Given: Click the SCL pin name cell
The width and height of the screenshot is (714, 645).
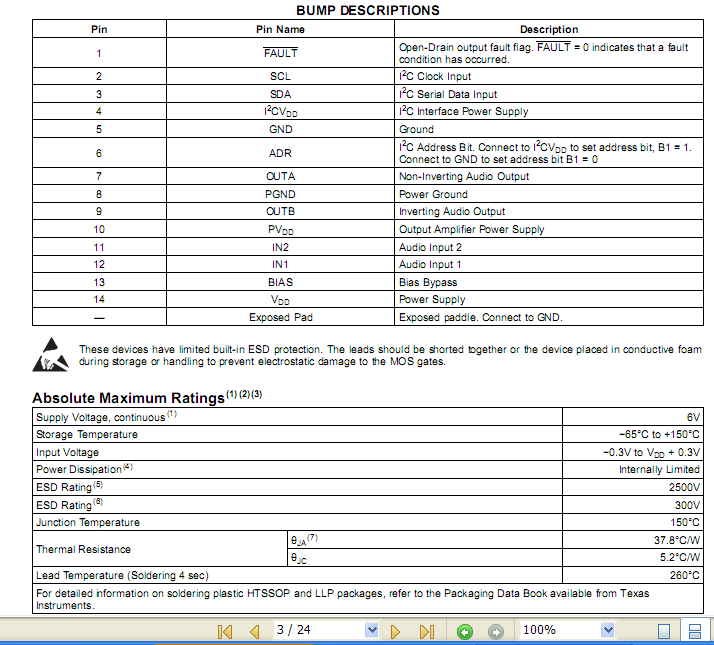Looking at the screenshot, I should 280,77.
